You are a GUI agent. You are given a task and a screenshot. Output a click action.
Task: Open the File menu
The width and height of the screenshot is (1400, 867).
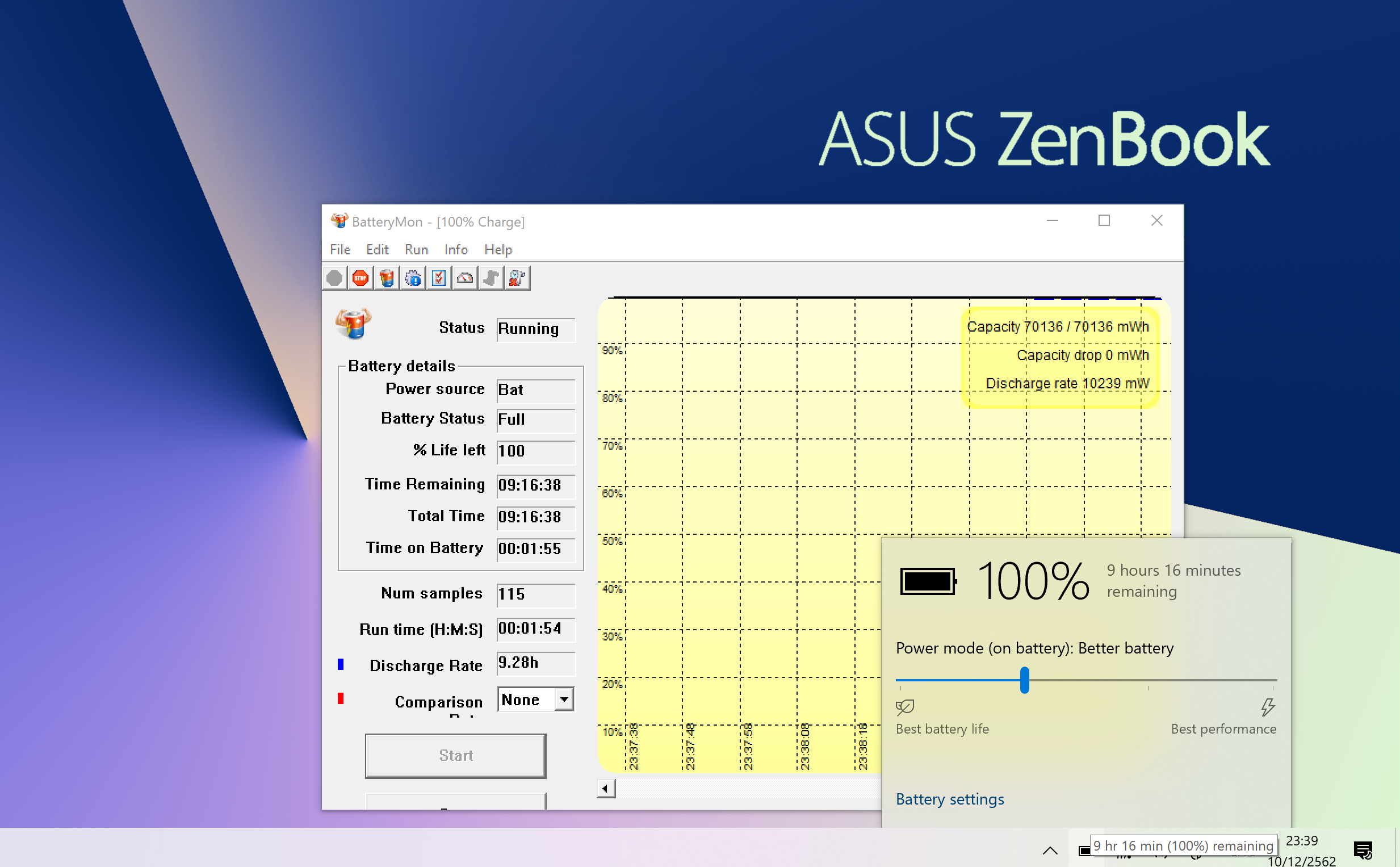coord(340,249)
